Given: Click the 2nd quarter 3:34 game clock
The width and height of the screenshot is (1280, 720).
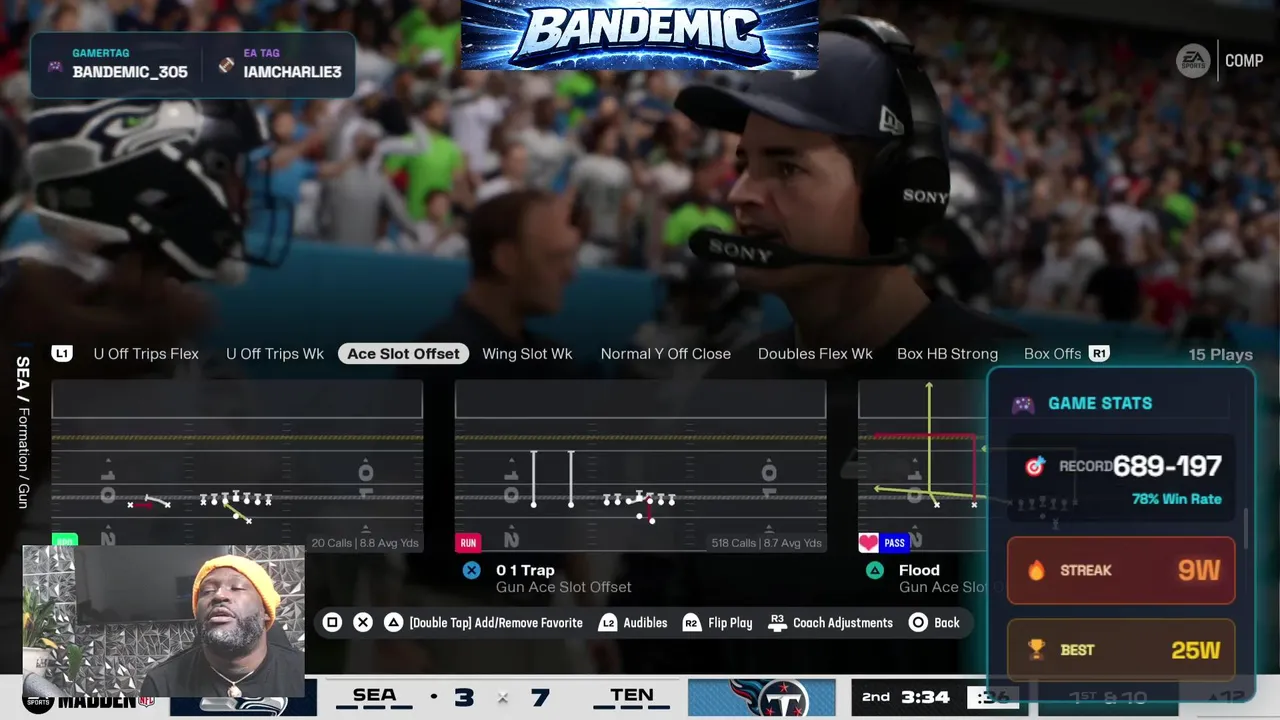Looking at the screenshot, I should 905,696.
